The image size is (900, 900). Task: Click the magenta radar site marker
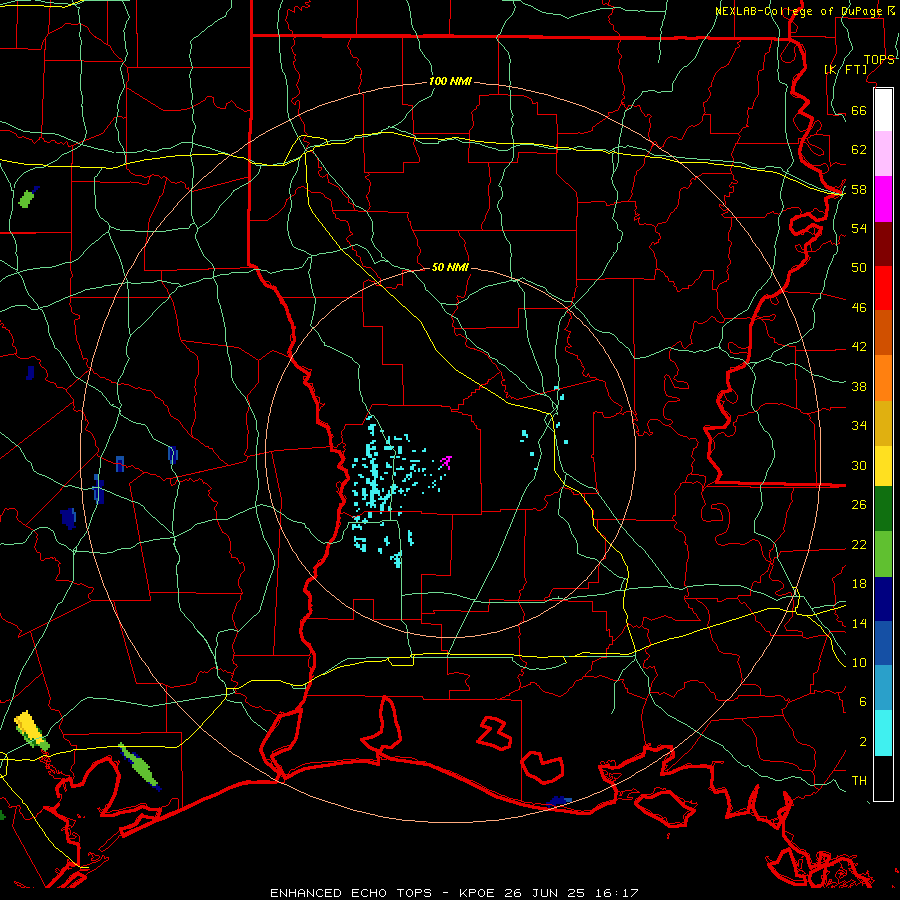pyautogui.click(x=446, y=462)
